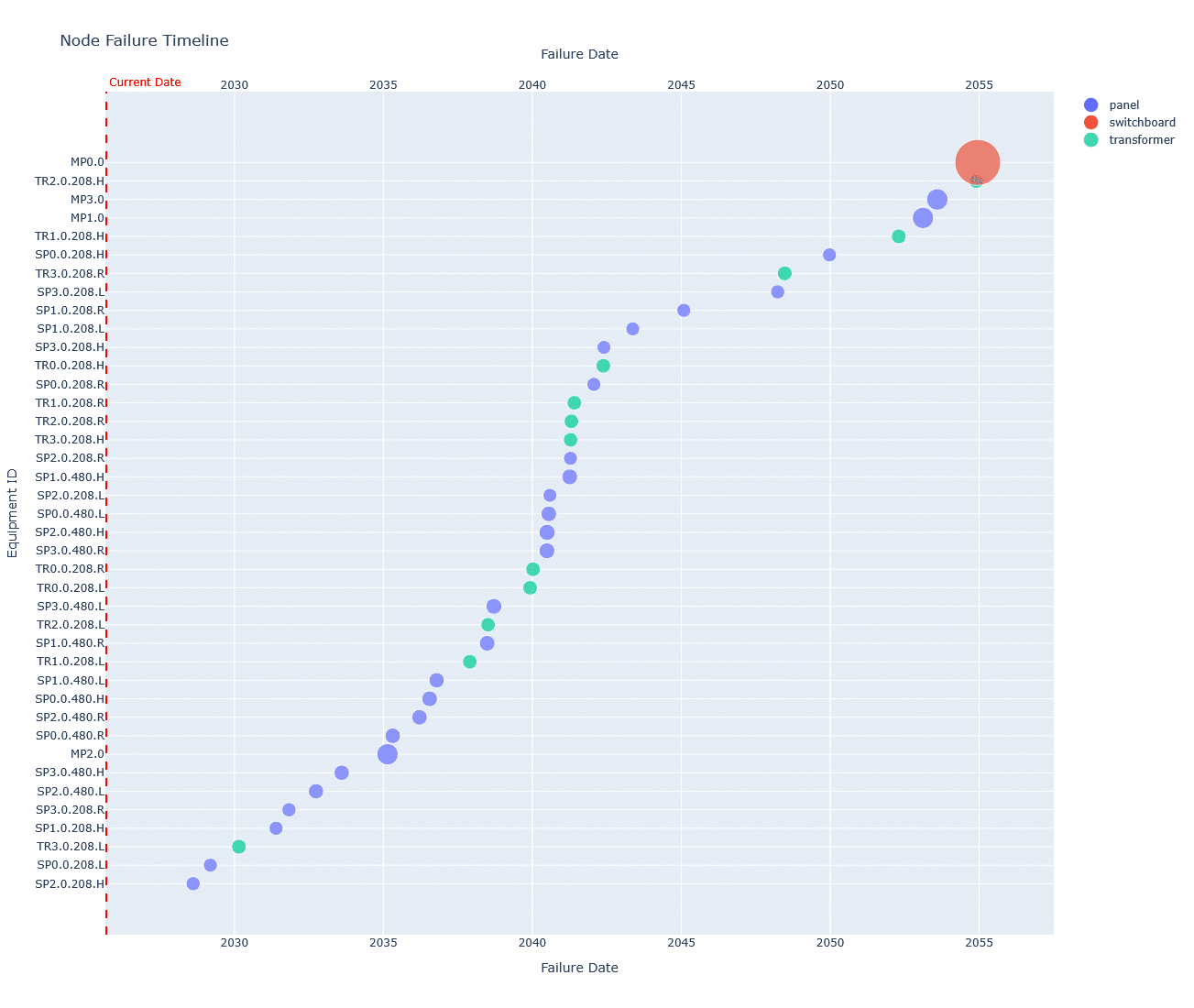Select the green TR3.0.208.L transformer point
The width and height of the screenshot is (1194, 1008).
[238, 847]
